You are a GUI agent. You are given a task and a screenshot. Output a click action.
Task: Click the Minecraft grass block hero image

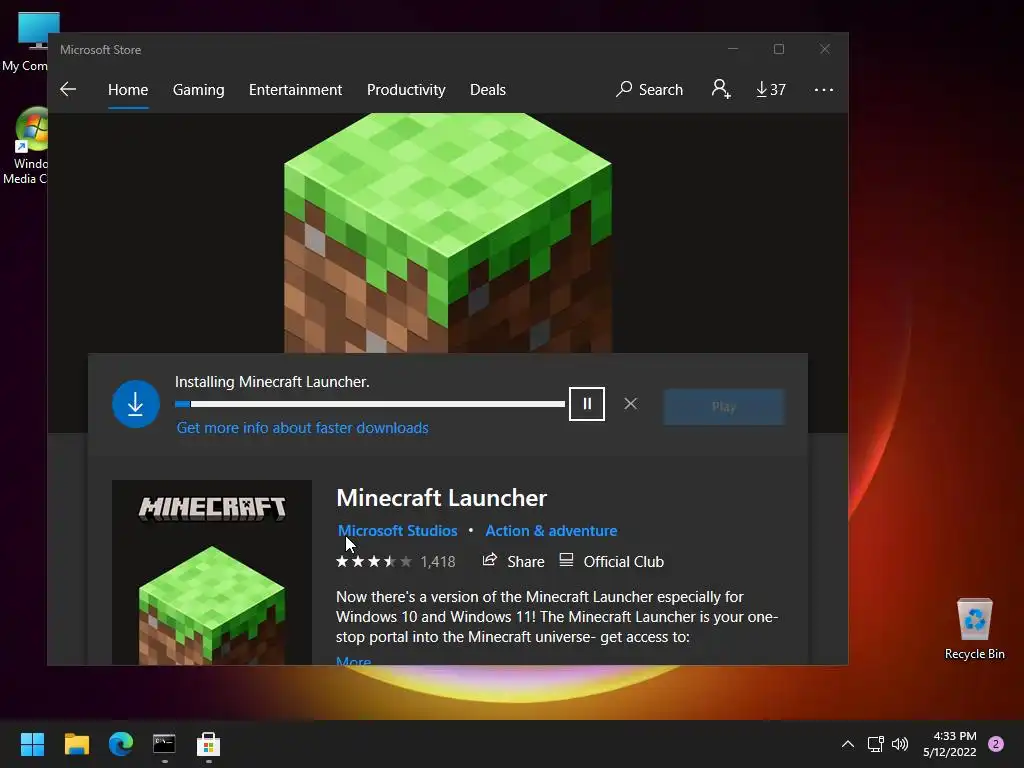(x=448, y=233)
